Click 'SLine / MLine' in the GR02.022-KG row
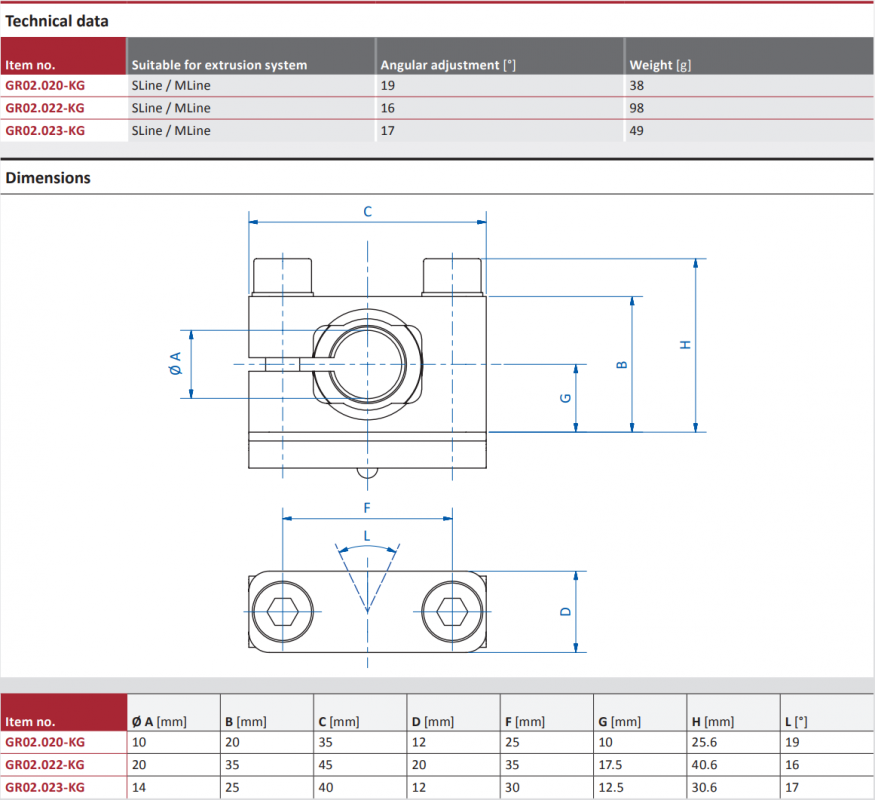Screen dimensions: 875x800 [171, 108]
